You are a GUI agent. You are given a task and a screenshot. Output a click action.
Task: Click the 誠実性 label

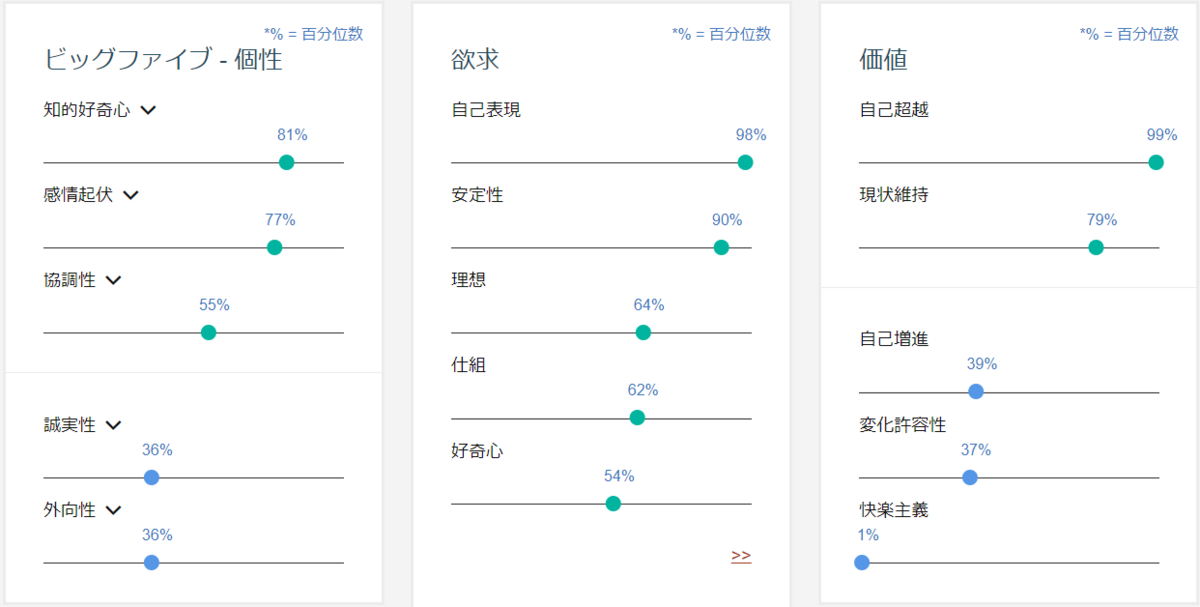pos(70,425)
